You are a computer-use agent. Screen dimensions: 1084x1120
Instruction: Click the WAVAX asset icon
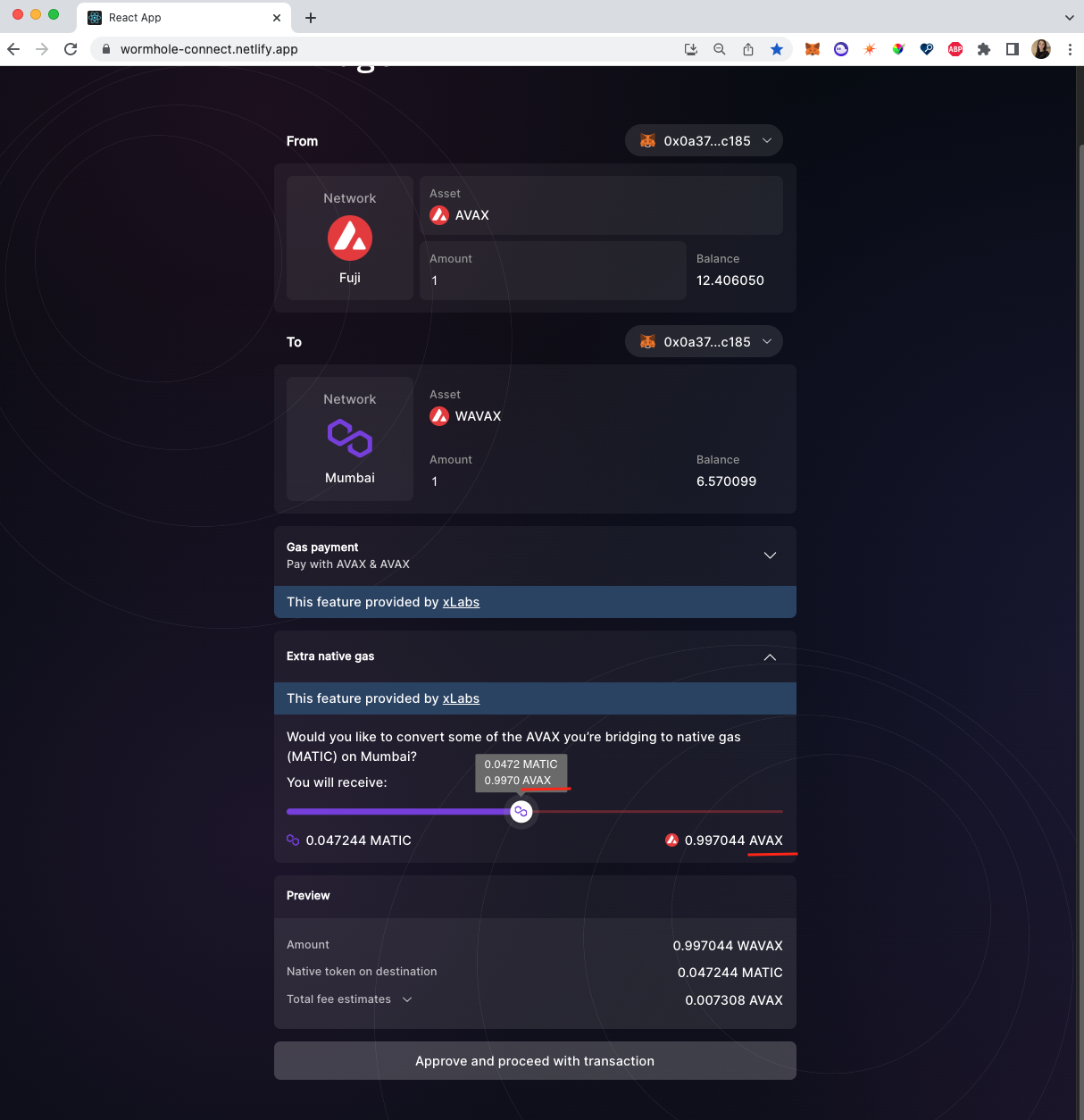point(439,415)
